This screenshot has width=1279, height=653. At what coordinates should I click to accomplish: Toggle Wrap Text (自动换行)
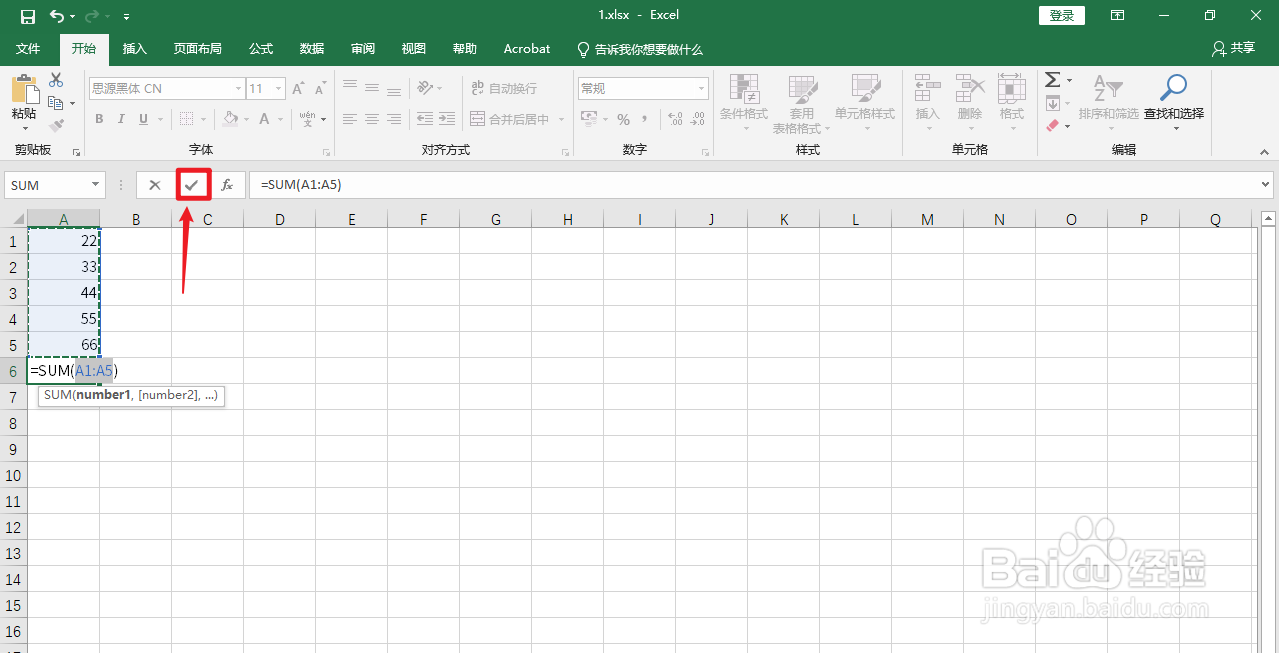503,88
